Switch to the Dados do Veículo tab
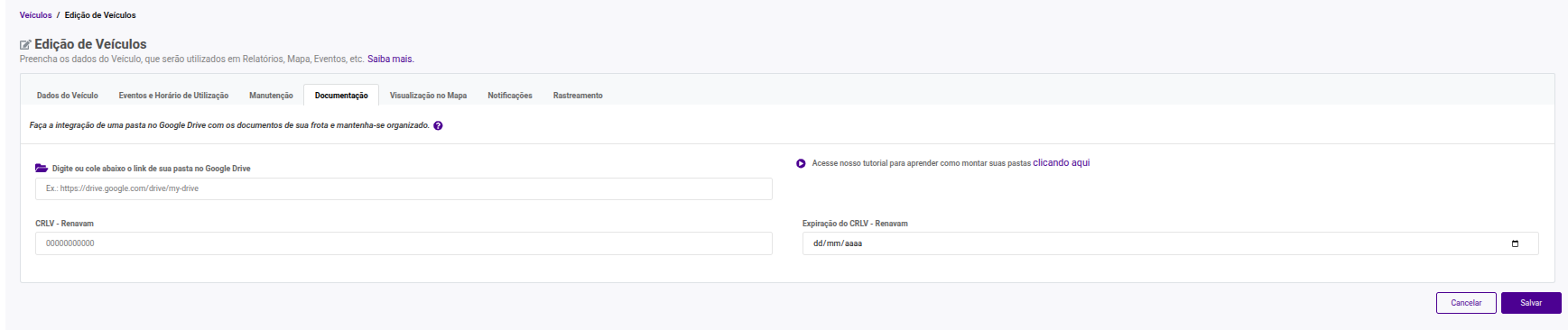Image resolution: width=1568 pixels, height=330 pixels. tap(68, 96)
